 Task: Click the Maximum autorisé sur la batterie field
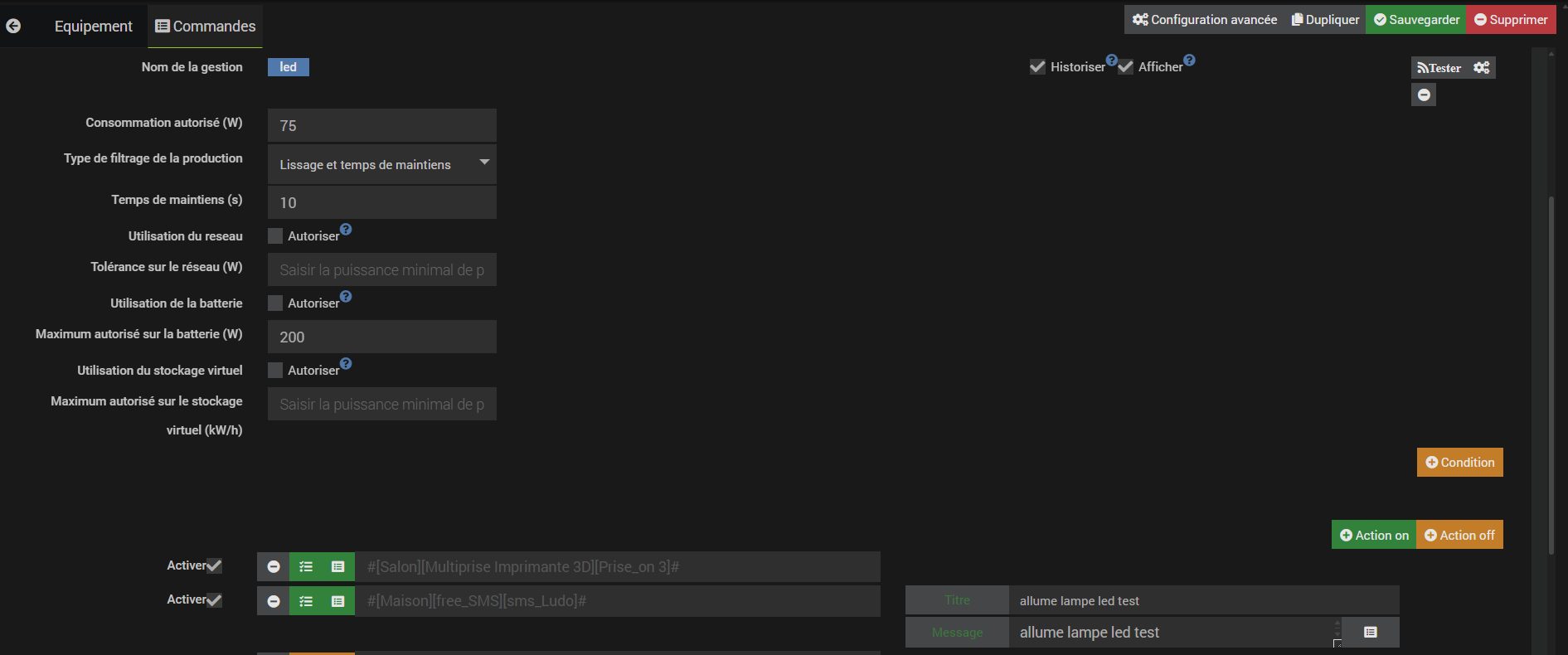(x=382, y=337)
